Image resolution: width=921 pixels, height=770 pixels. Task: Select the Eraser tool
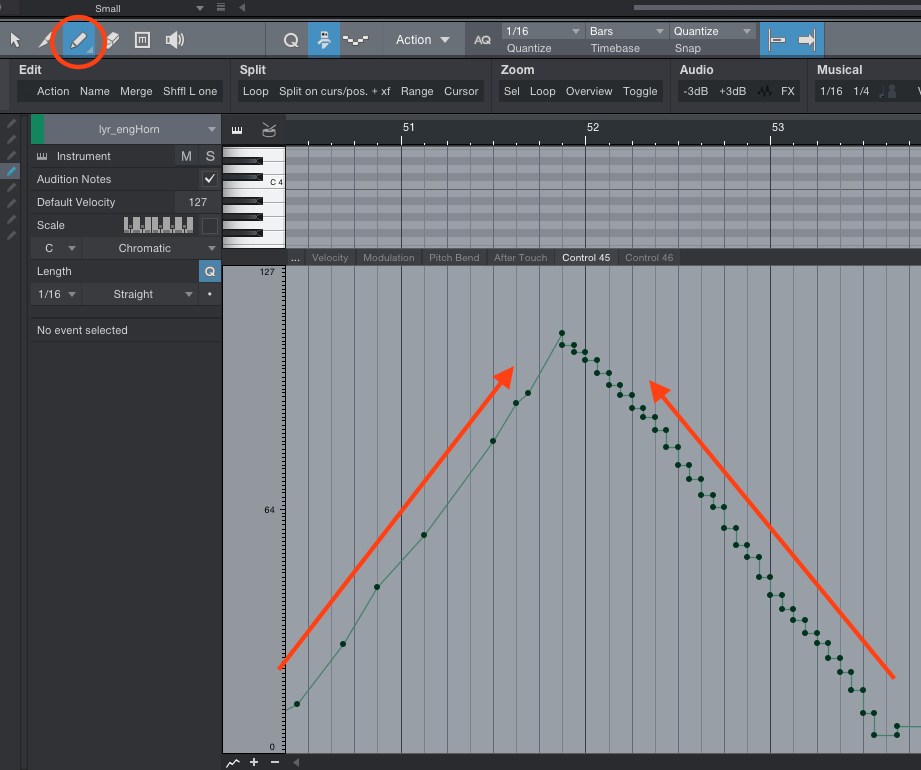click(112, 40)
